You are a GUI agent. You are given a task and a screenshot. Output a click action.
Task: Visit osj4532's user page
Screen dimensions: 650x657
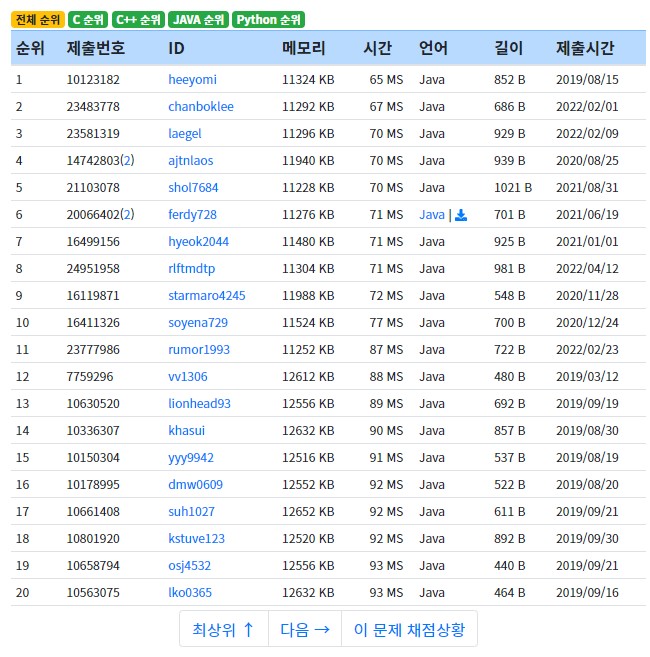[x=189, y=566]
